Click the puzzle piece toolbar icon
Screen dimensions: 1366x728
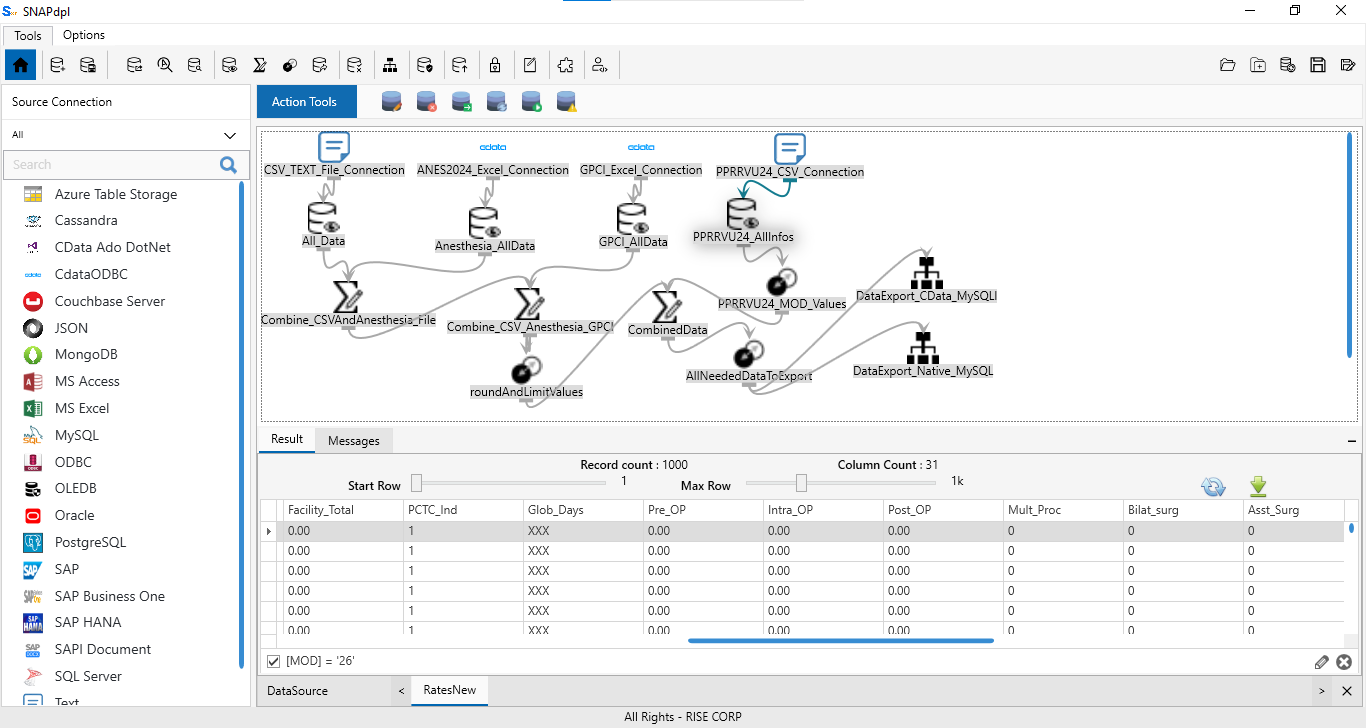tap(565, 66)
